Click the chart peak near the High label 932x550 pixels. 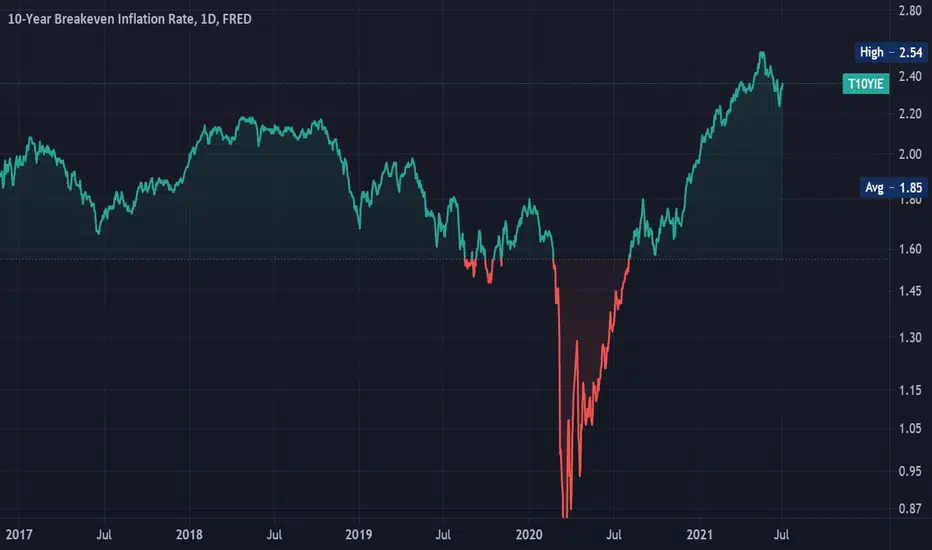click(x=762, y=54)
